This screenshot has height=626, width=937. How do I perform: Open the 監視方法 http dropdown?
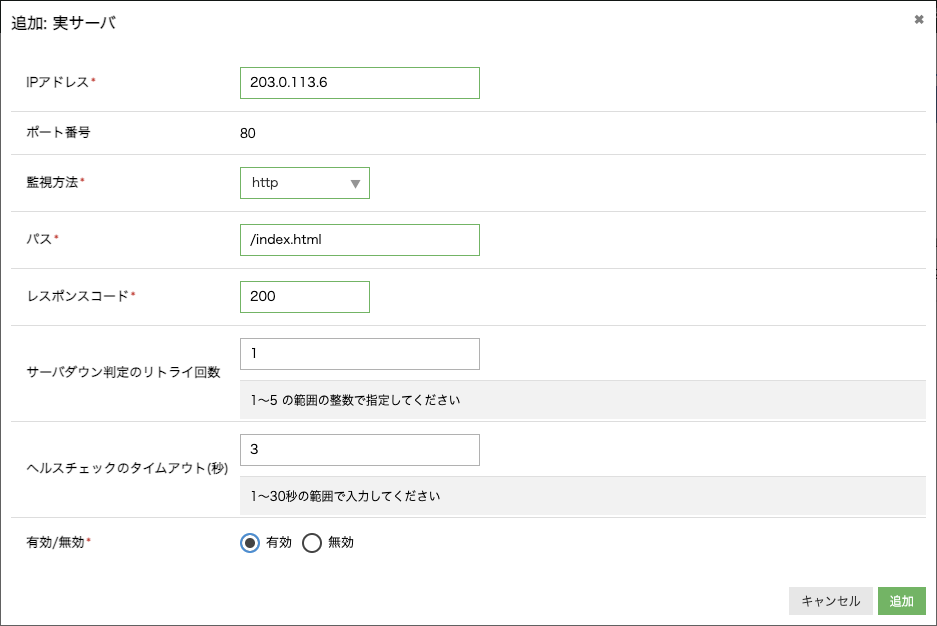tap(304, 183)
